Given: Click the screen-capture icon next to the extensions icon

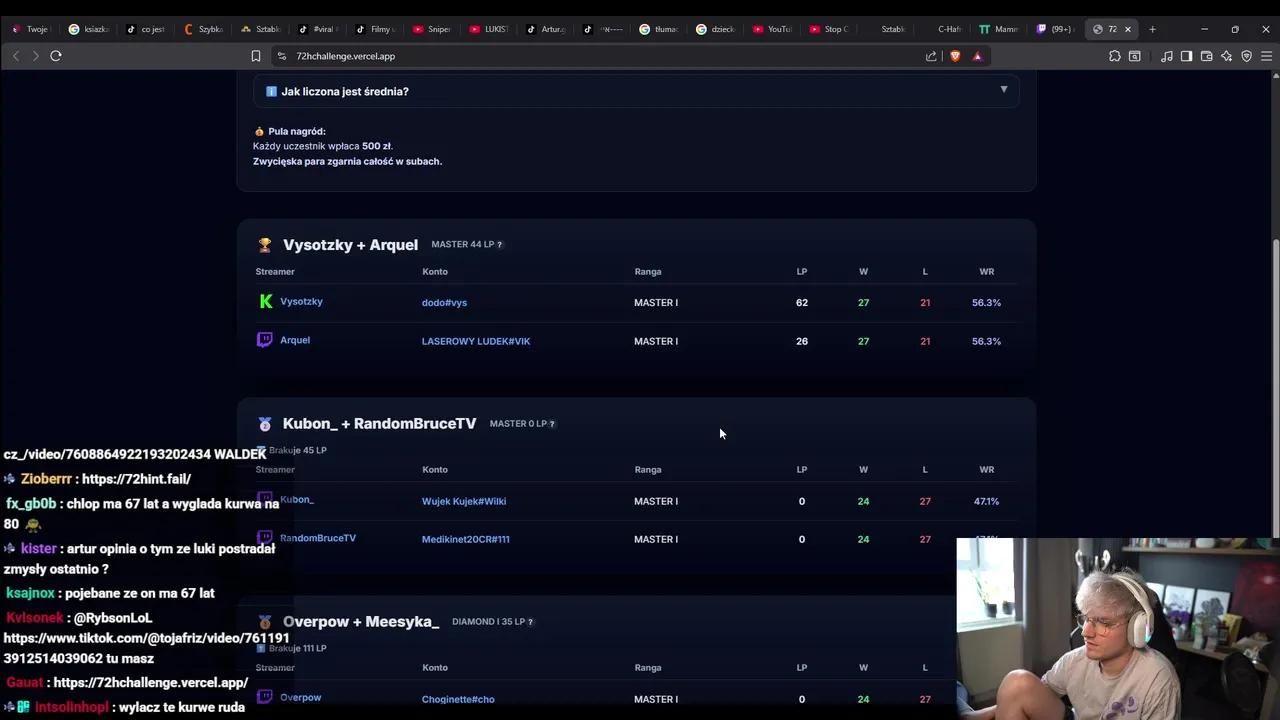Looking at the screenshot, I should [1135, 56].
